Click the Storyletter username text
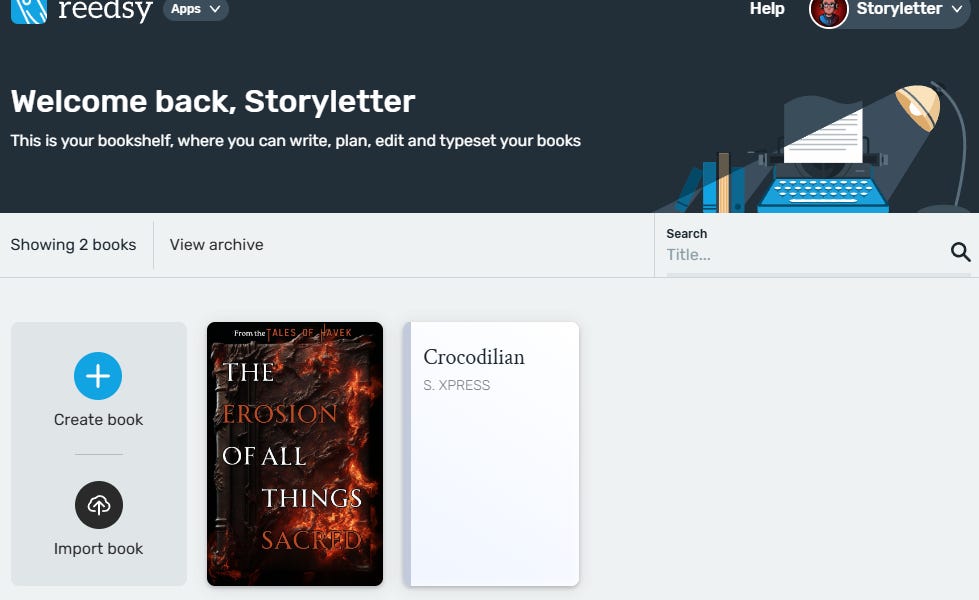This screenshot has height=600, width=979. [x=900, y=9]
